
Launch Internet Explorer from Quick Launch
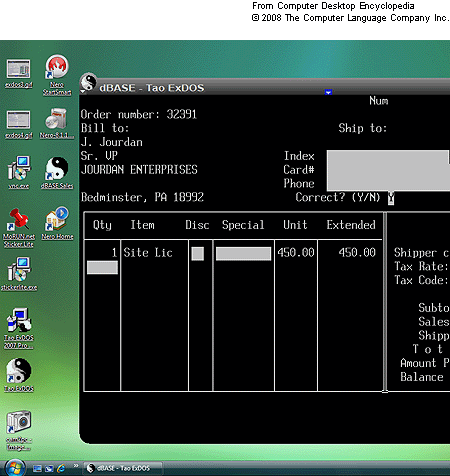pyautogui.click(x=61, y=468)
